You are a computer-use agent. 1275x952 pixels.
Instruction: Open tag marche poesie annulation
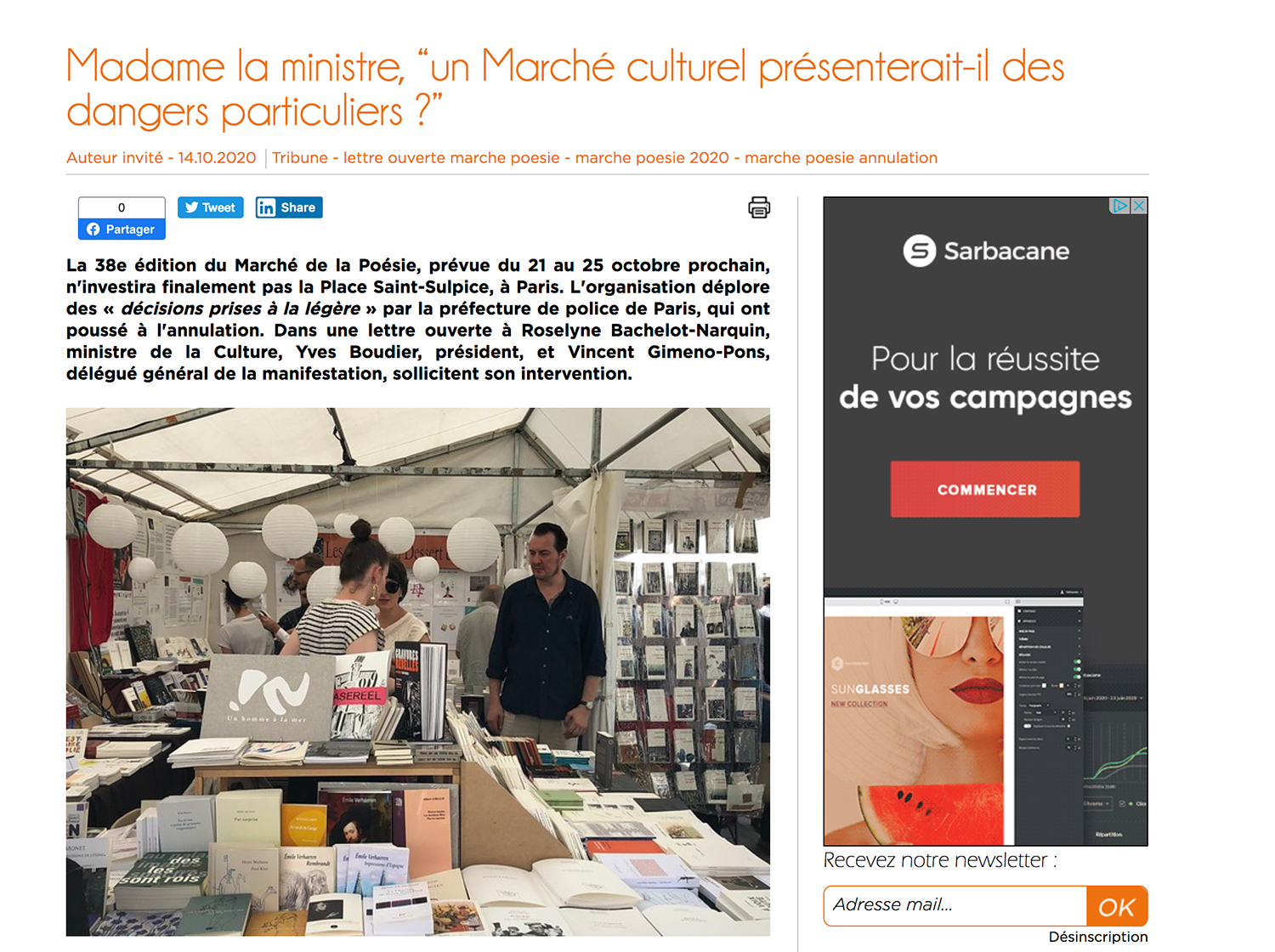click(x=841, y=158)
